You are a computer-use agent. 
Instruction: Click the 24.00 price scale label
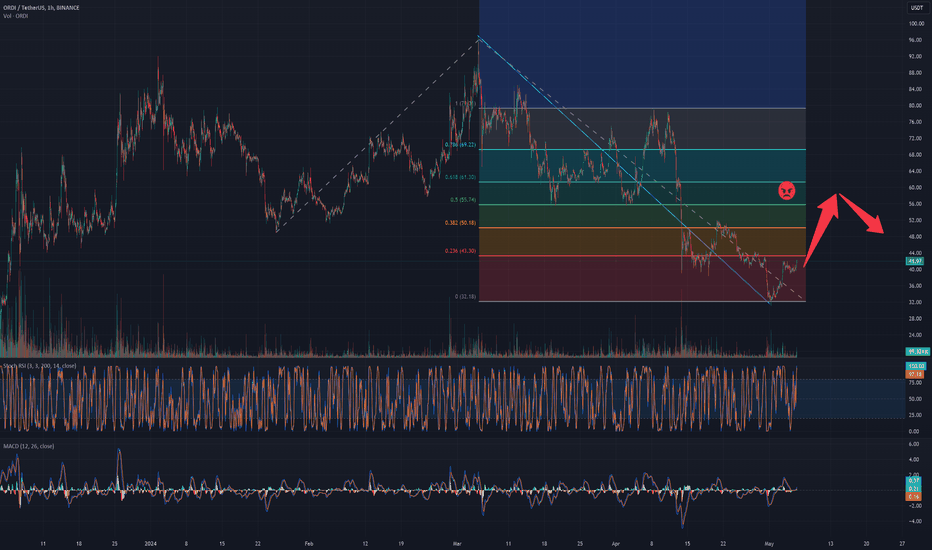pyautogui.click(x=915, y=335)
